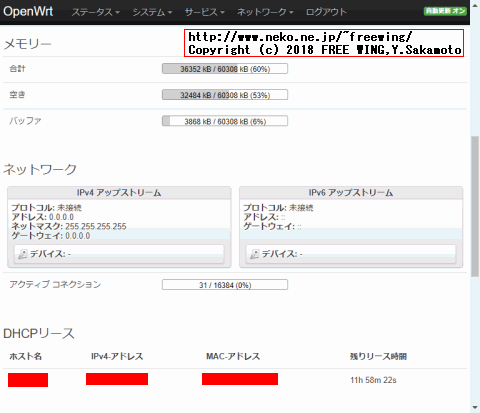
Task: Click the OpenWrt brand logo link
Action: point(28,12)
